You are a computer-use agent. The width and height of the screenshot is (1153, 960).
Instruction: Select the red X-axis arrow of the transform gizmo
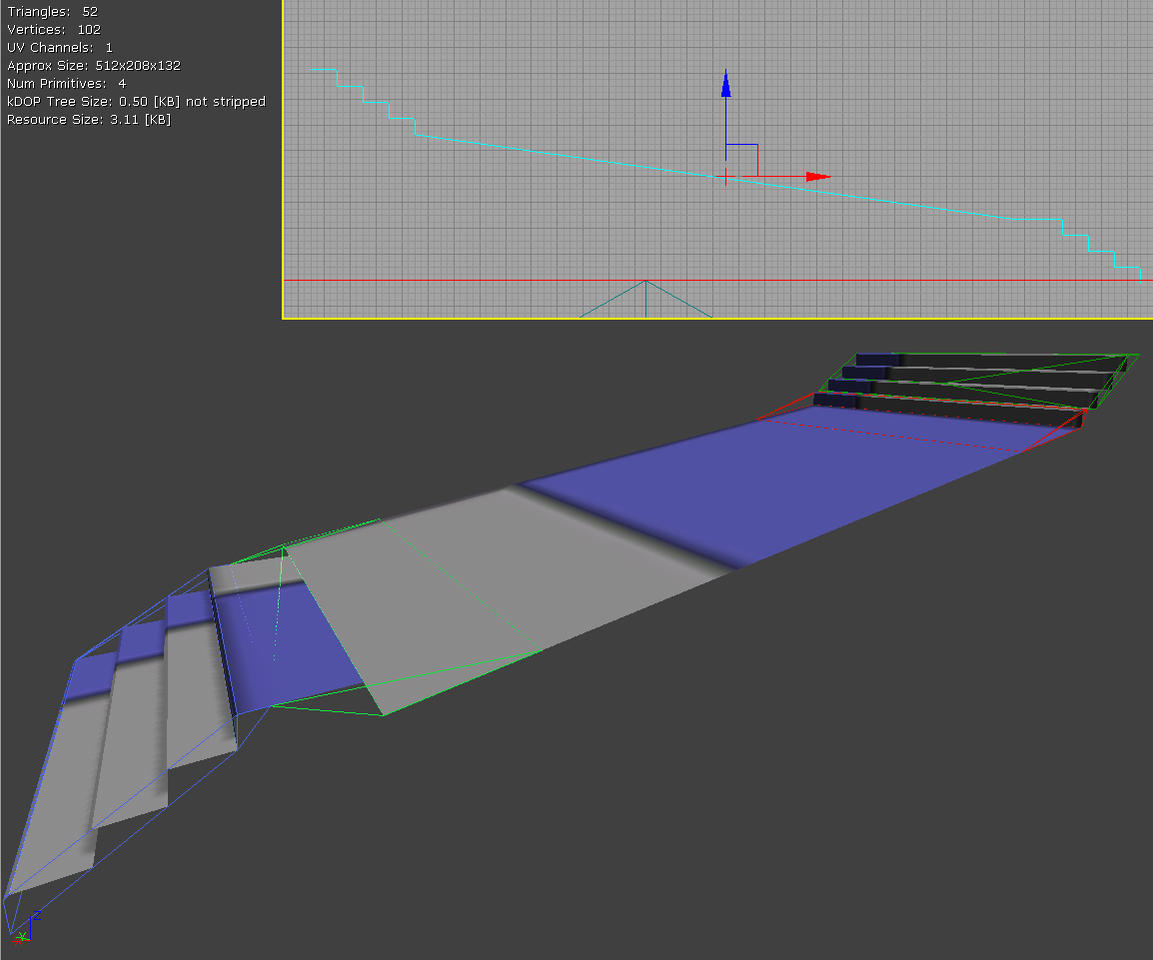[815, 177]
